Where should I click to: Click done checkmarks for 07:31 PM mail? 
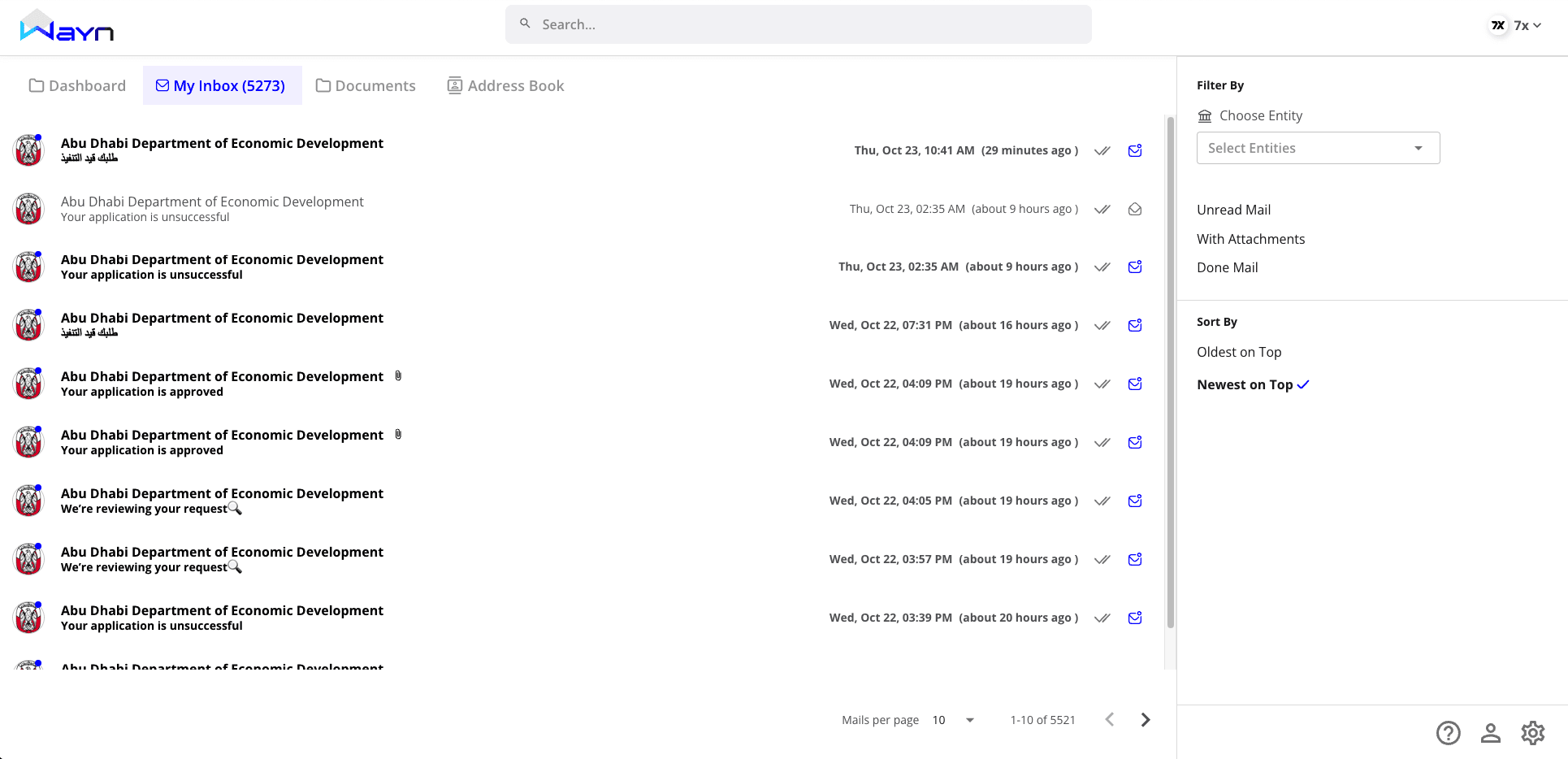(1102, 325)
